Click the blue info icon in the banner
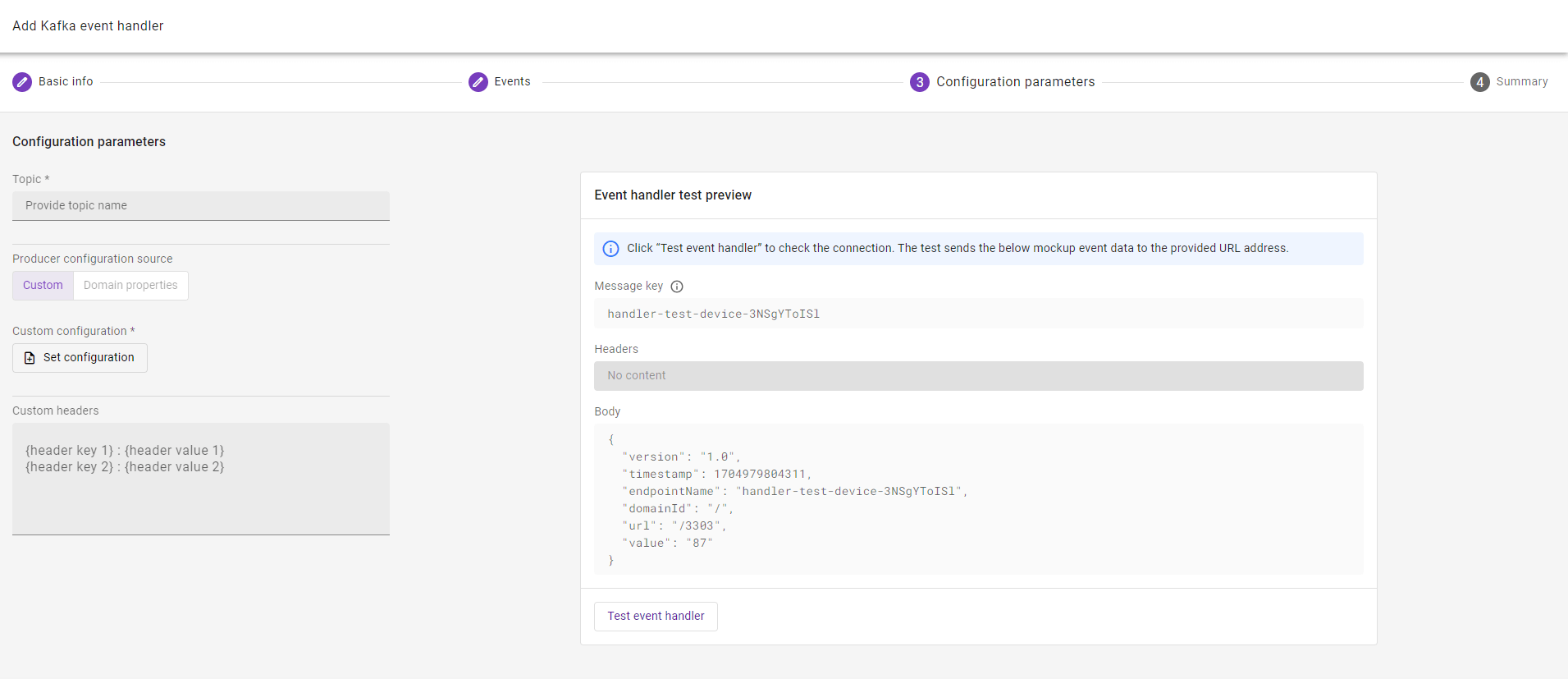 (611, 249)
